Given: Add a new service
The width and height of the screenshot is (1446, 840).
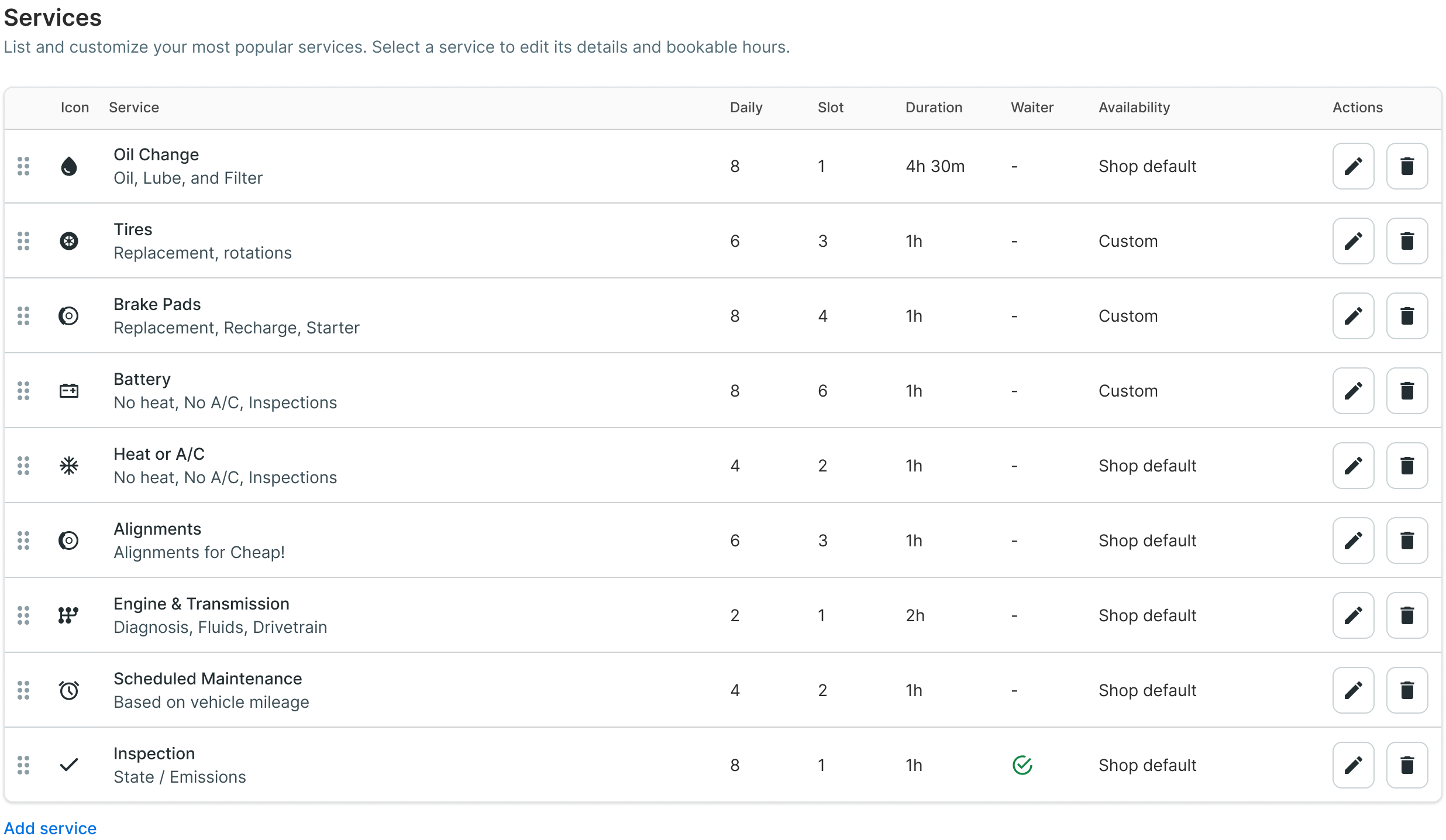Looking at the screenshot, I should click(x=50, y=828).
